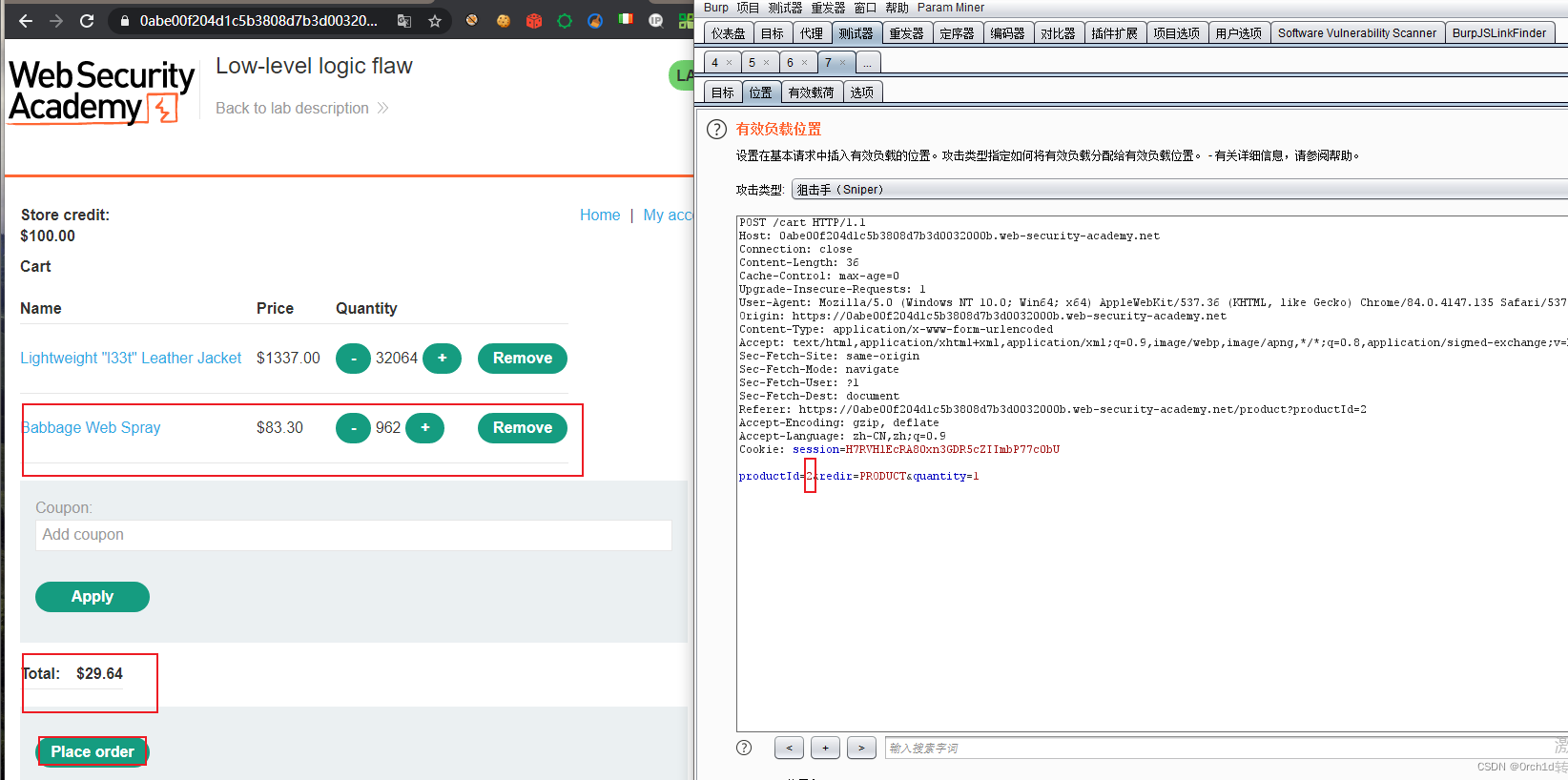This screenshot has width=1568, height=780.
Task: Switch to the 代理 tab
Action: (812, 33)
